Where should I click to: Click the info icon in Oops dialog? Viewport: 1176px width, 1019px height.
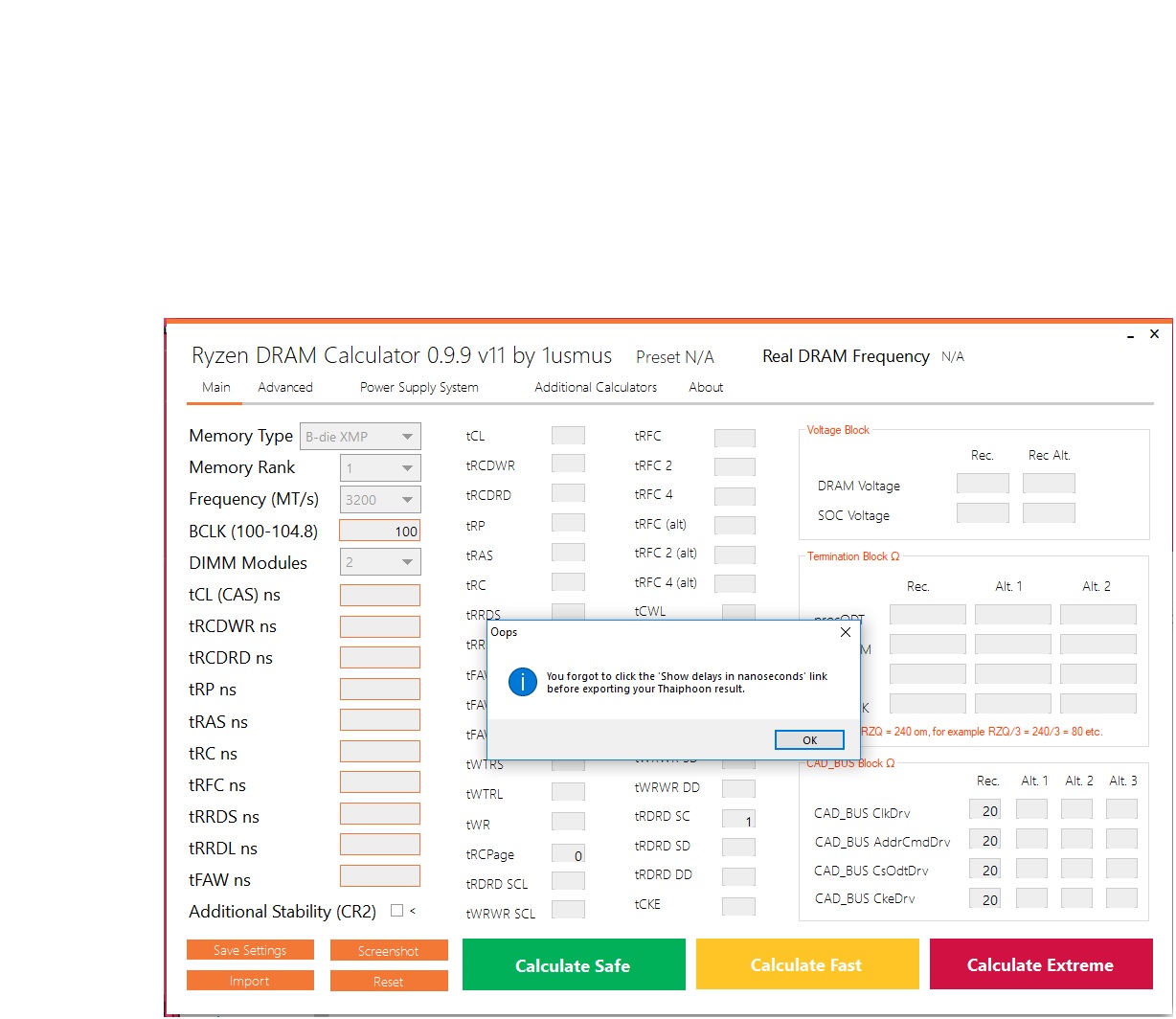click(x=522, y=682)
